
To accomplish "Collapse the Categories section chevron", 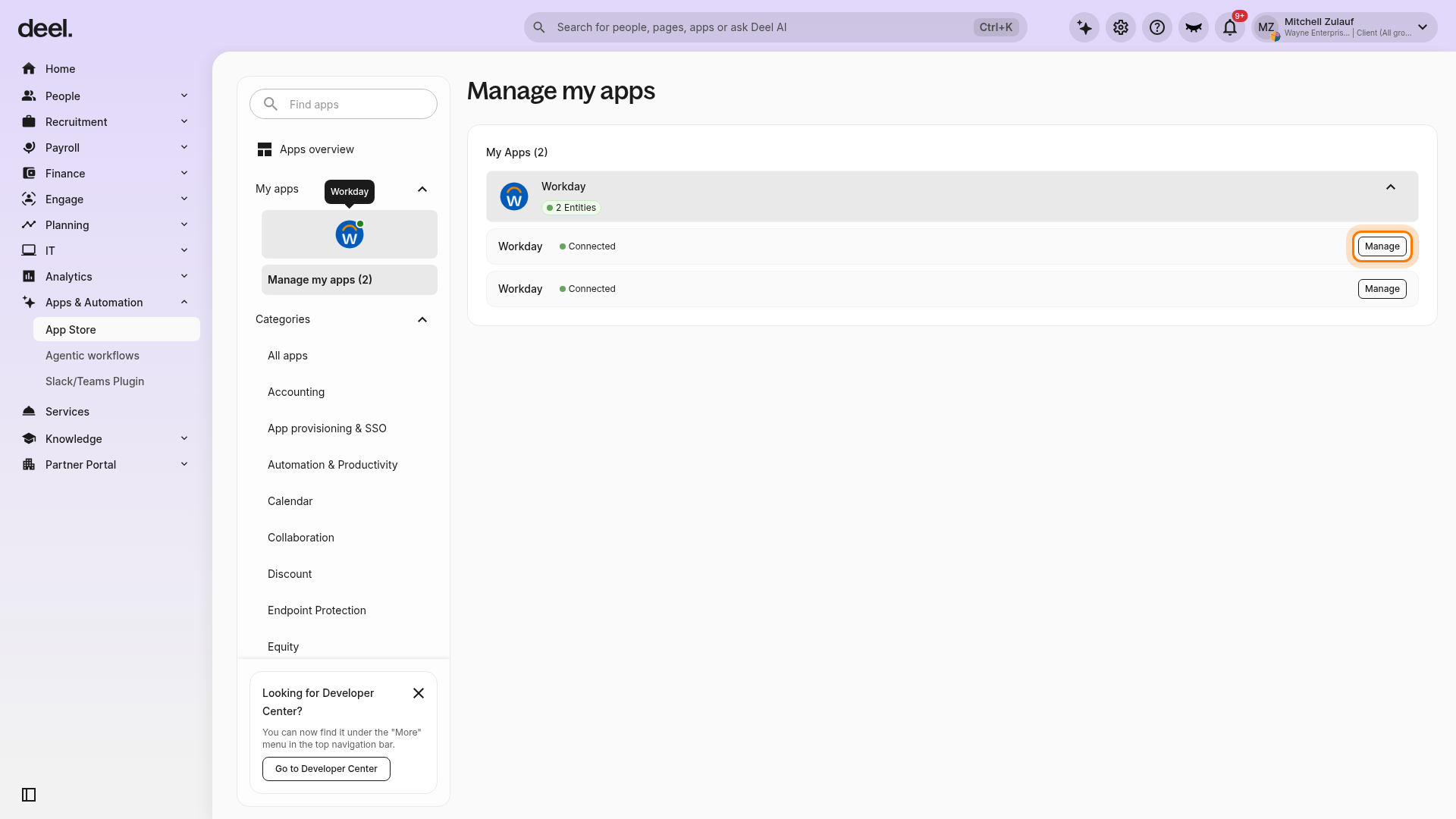I will (x=422, y=319).
